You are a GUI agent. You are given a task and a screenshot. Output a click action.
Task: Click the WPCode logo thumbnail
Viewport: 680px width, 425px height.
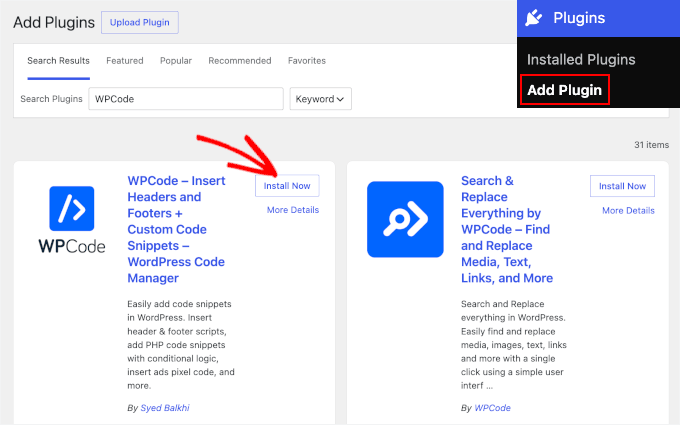click(72, 220)
